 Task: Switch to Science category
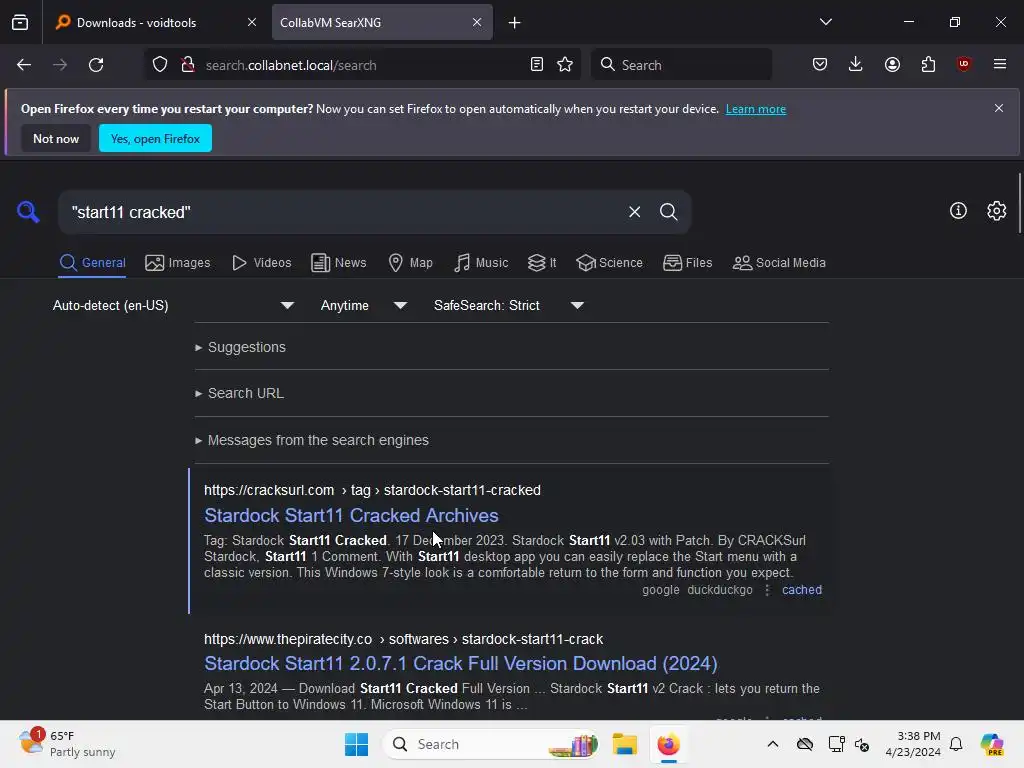click(x=609, y=263)
